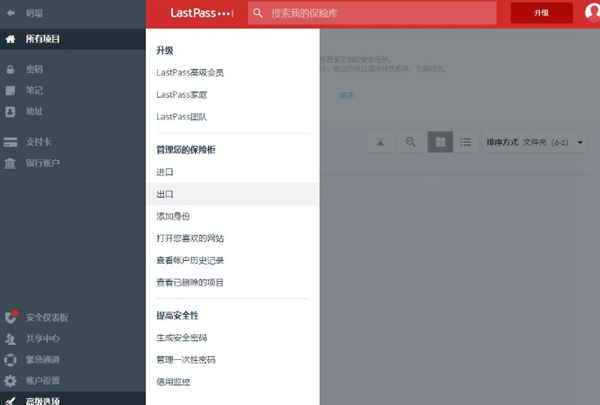
Task: Open 共享中心 people icon
Action: 10,339
